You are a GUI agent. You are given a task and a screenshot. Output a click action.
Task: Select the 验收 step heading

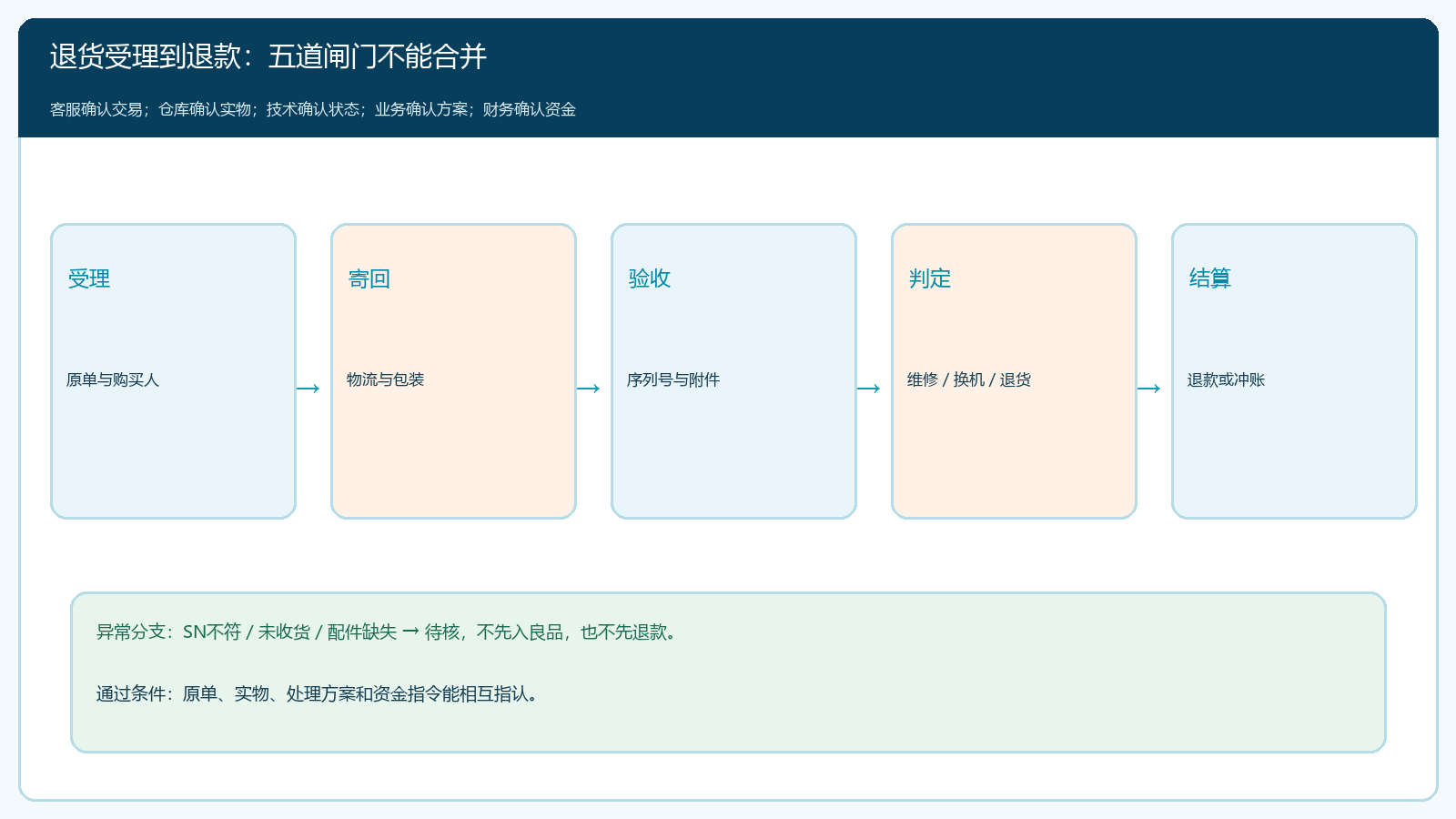click(650, 278)
